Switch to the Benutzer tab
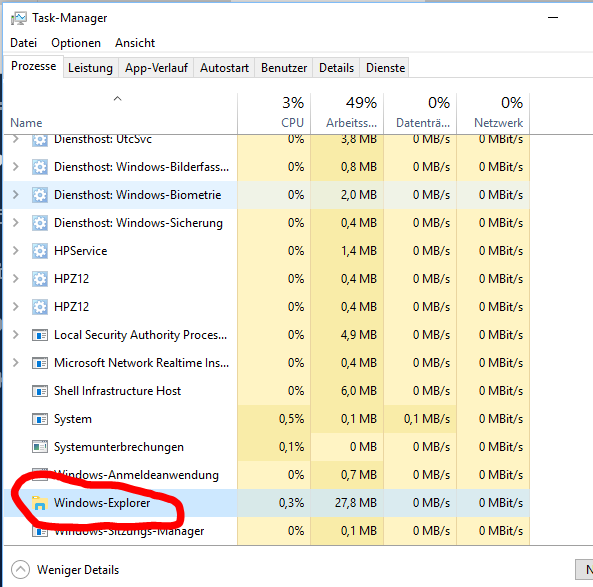The image size is (593, 587). [284, 68]
